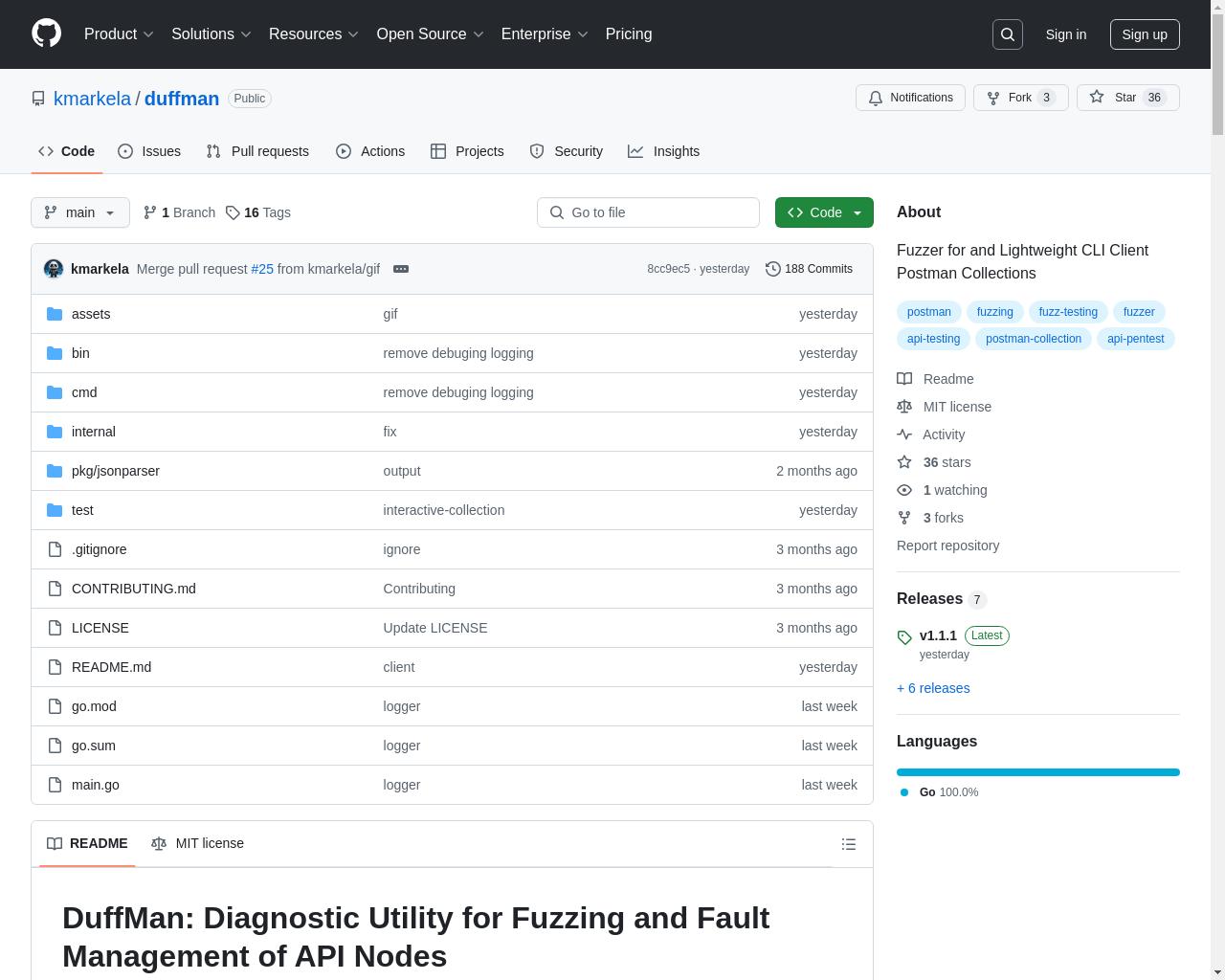
Task: Click the star icon beside 36 stars
Action: 904,462
